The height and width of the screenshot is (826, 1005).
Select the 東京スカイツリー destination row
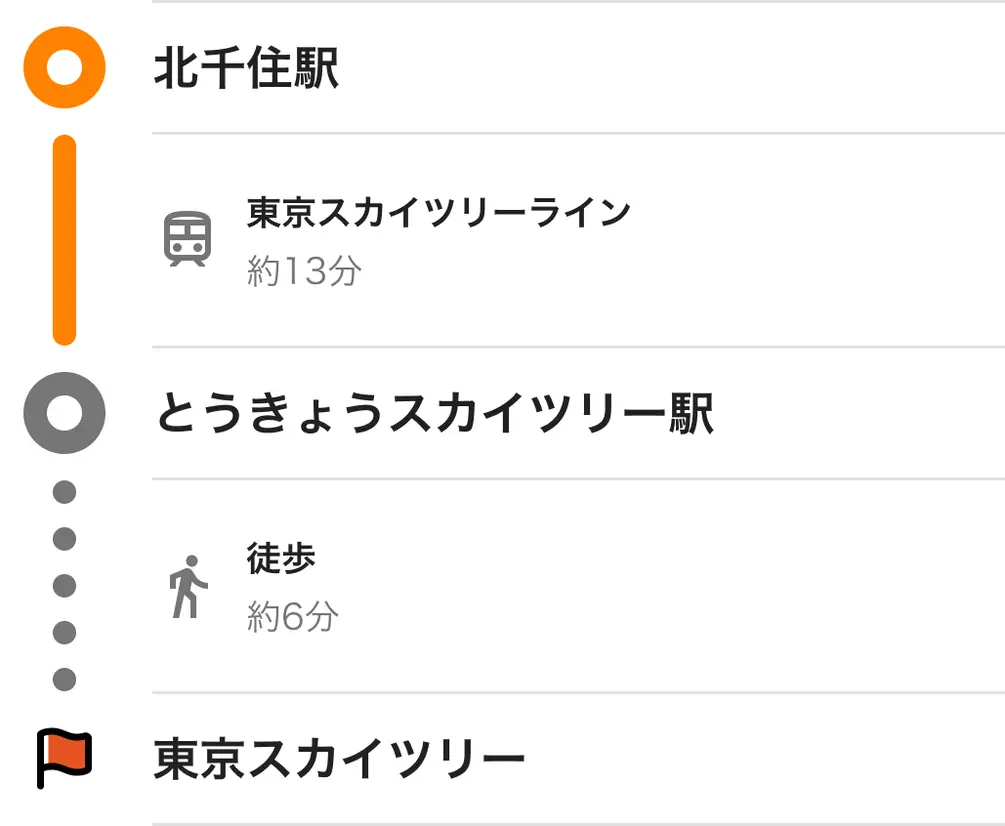pos(578,758)
